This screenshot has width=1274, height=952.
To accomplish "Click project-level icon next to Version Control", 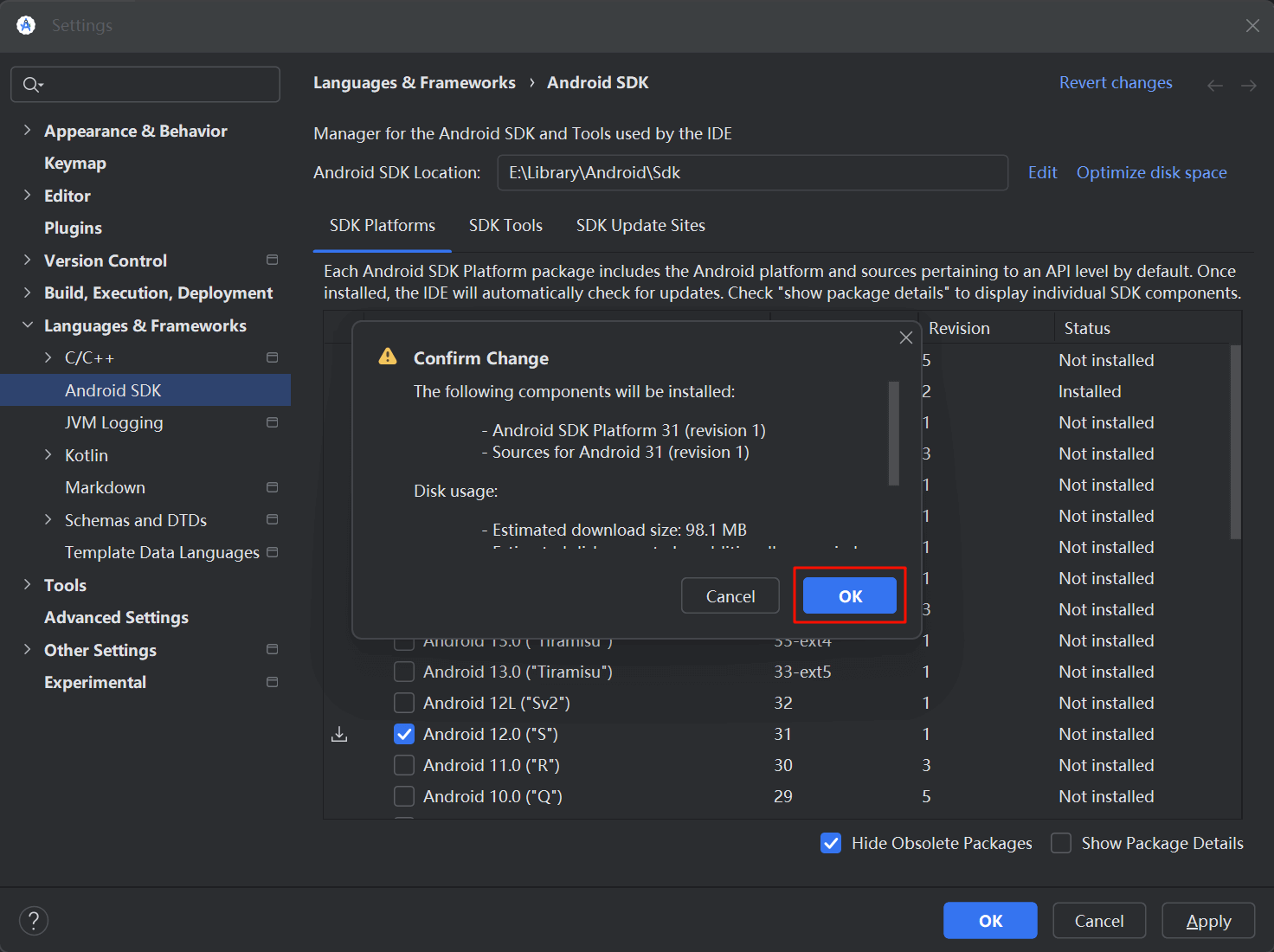I will click(273, 260).
